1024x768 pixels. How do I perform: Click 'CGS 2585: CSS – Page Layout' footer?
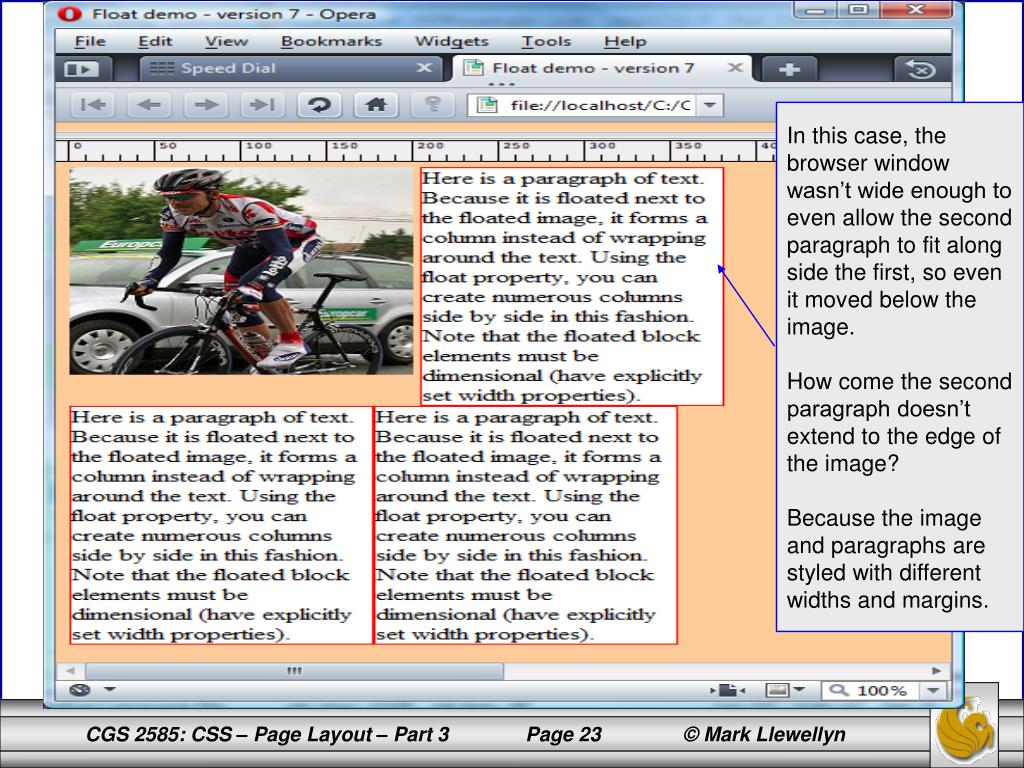[268, 735]
